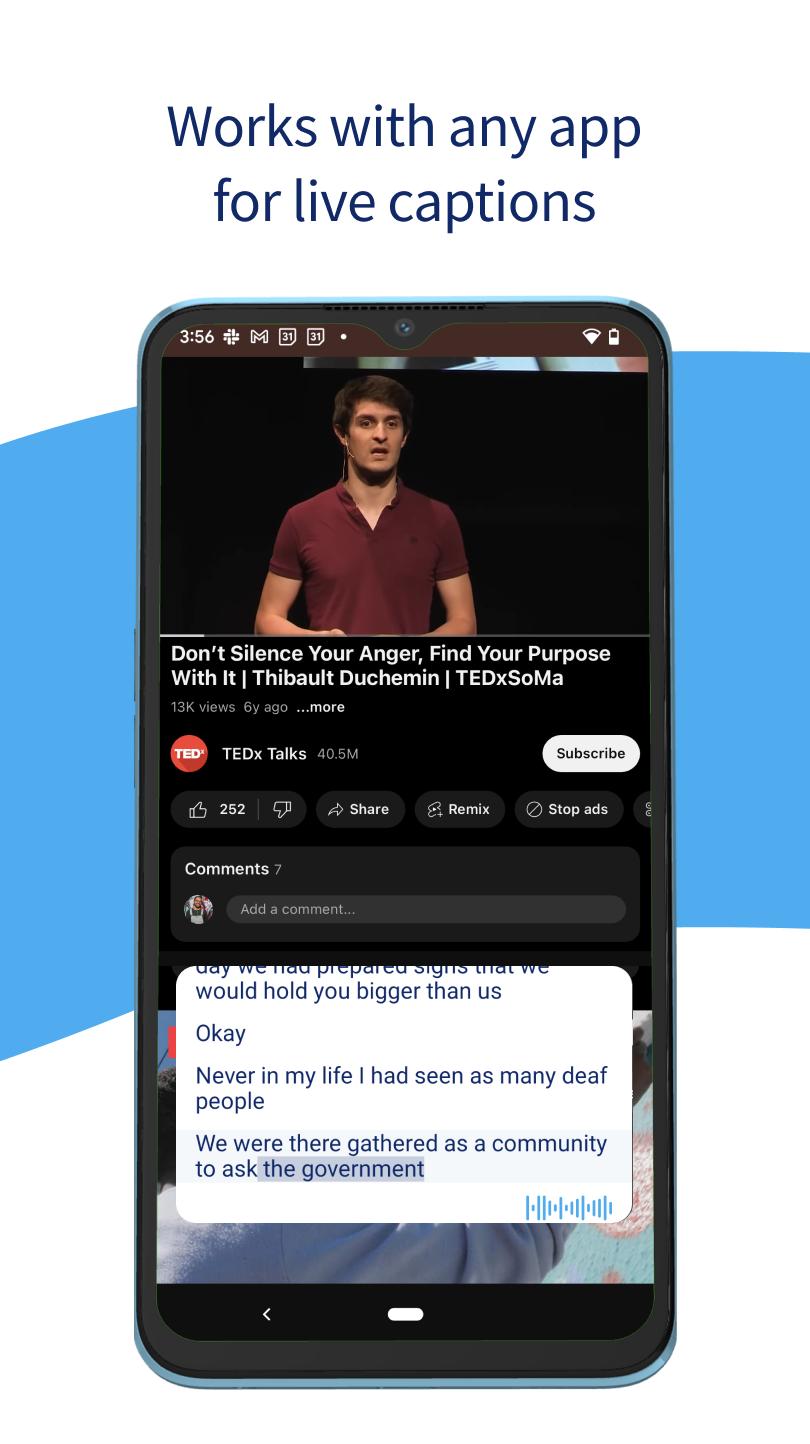The width and height of the screenshot is (810, 1444).
Task: Tap the Wi-Fi status icon
Action: (591, 337)
